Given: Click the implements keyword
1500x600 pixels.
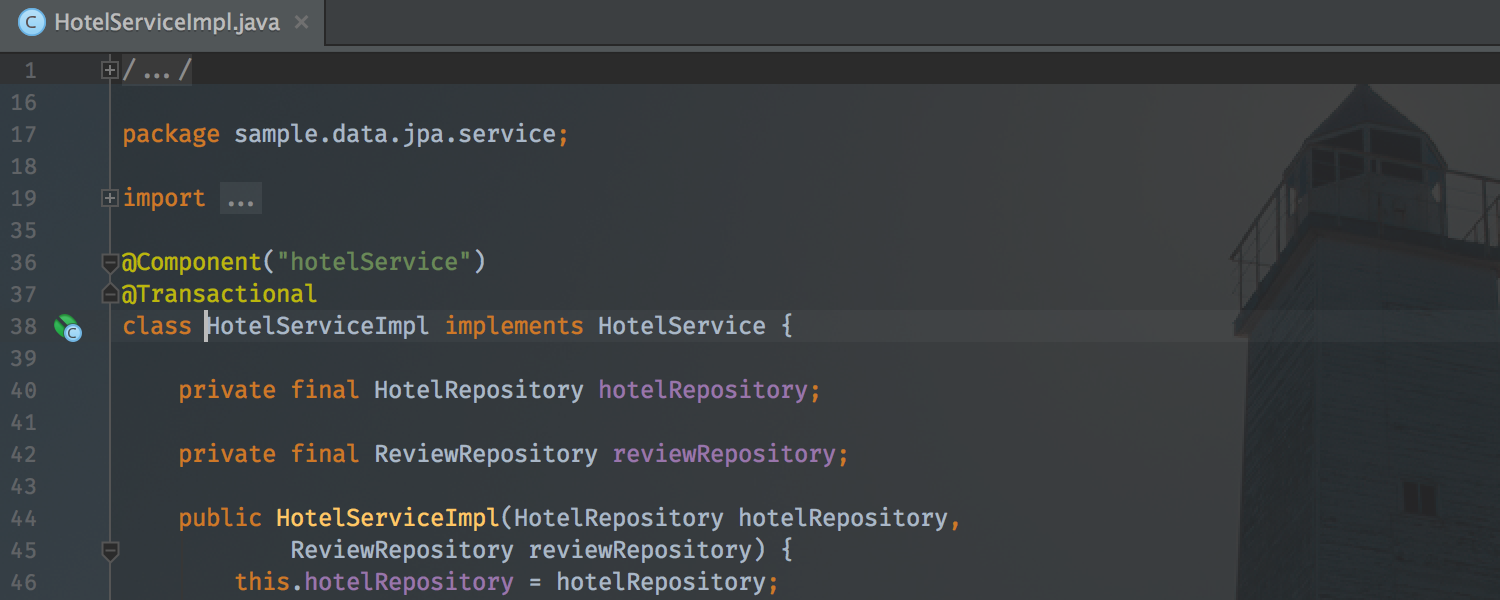Looking at the screenshot, I should click(x=514, y=326).
